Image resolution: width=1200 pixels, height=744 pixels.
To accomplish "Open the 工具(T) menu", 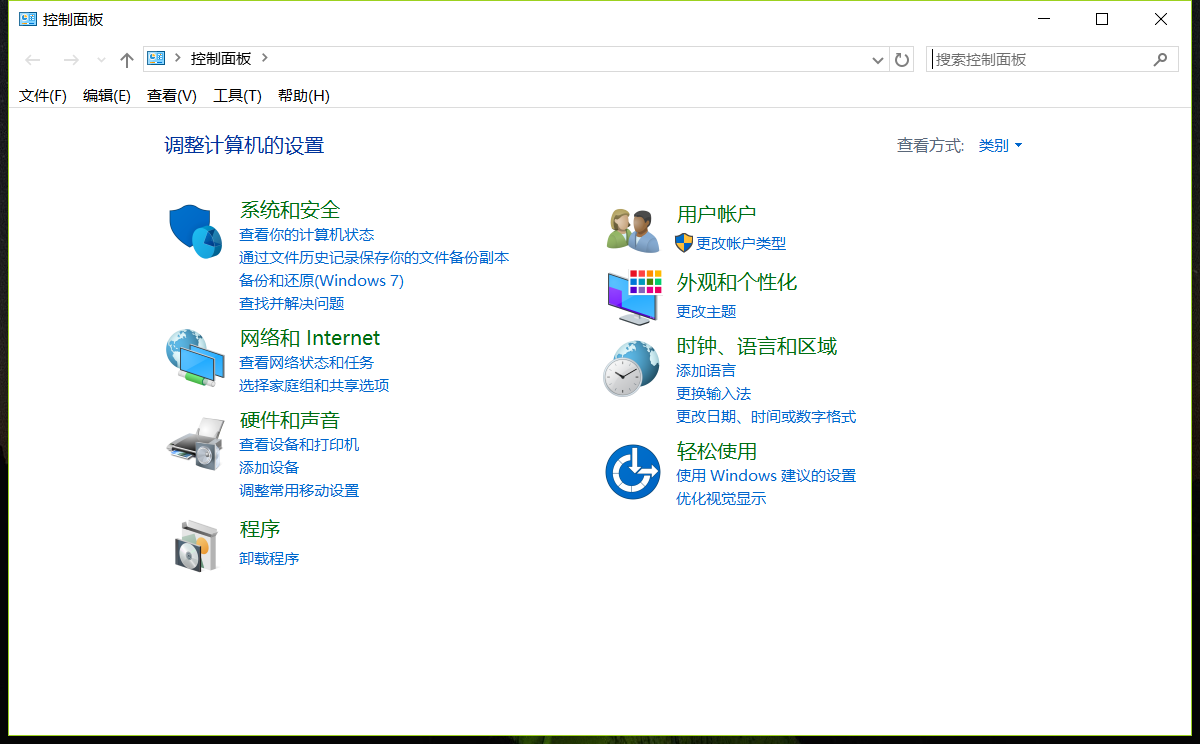I will click(x=237, y=96).
